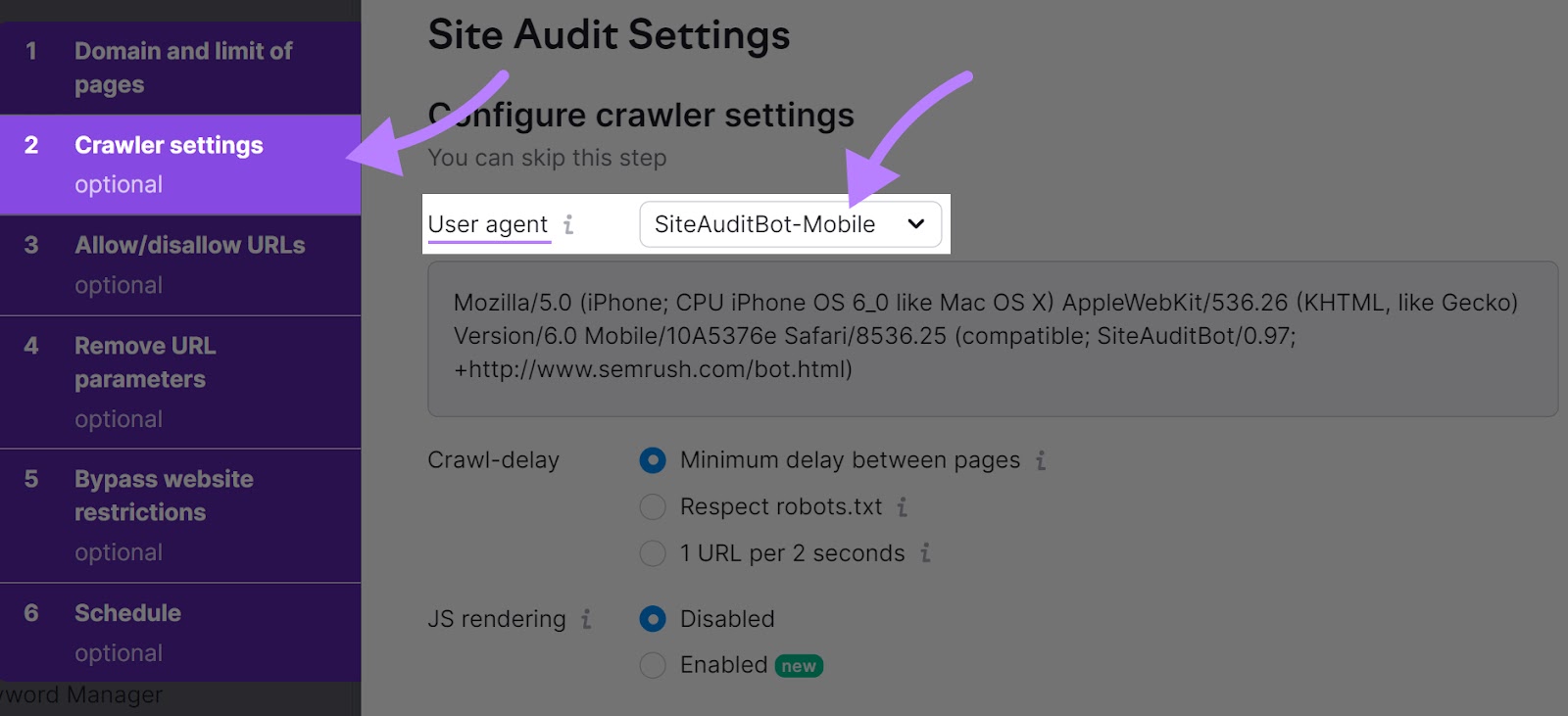The width and height of the screenshot is (1568, 716).
Task: Go to step 1 Domain and limit of pages
Action: tap(180, 67)
